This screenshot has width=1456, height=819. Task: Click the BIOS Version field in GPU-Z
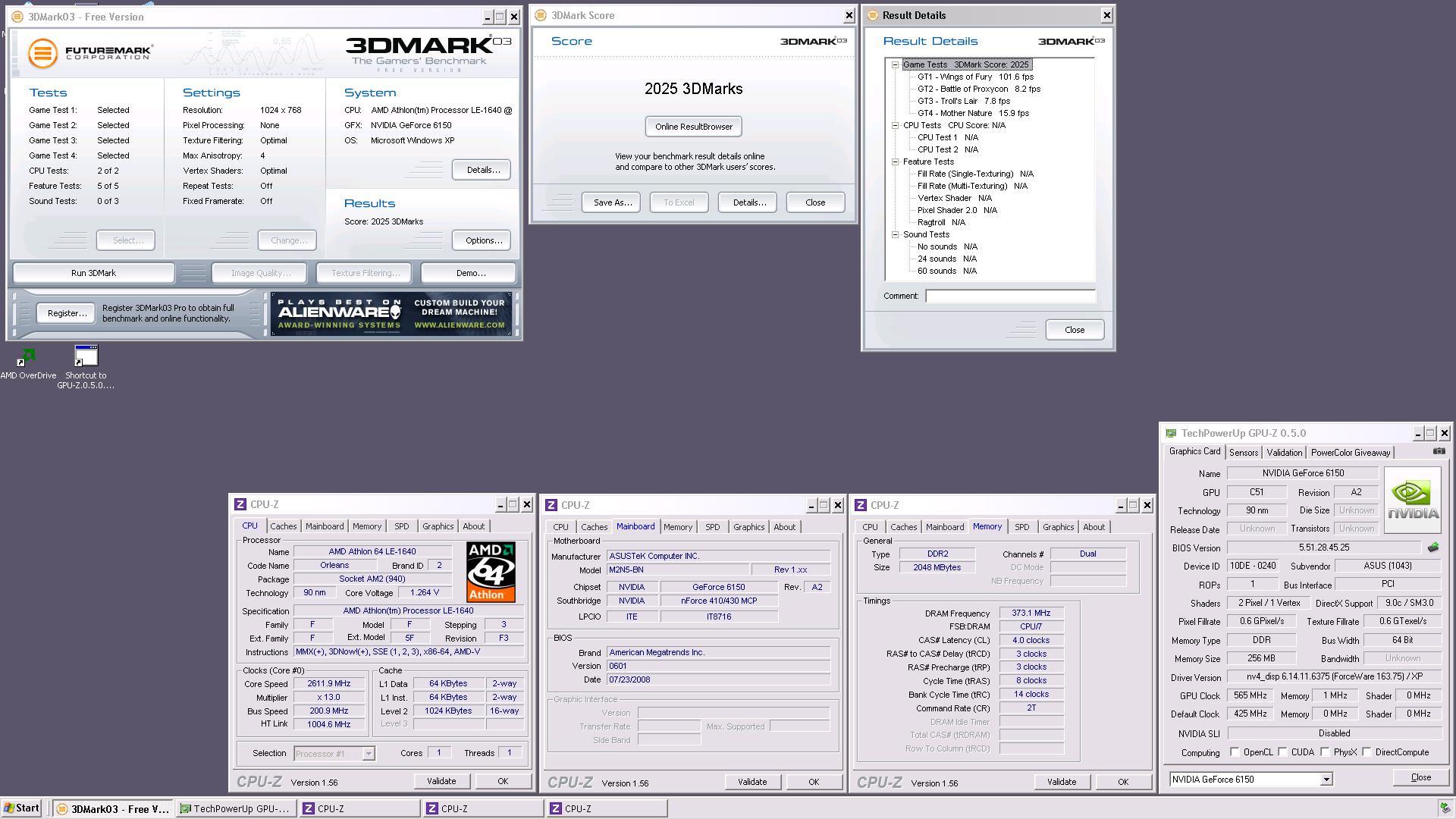coord(1323,548)
